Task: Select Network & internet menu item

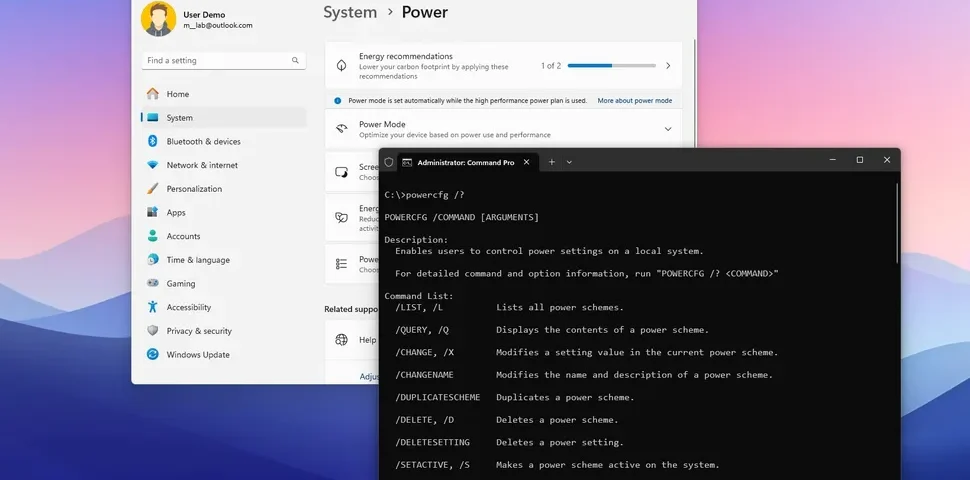Action: click(223, 165)
